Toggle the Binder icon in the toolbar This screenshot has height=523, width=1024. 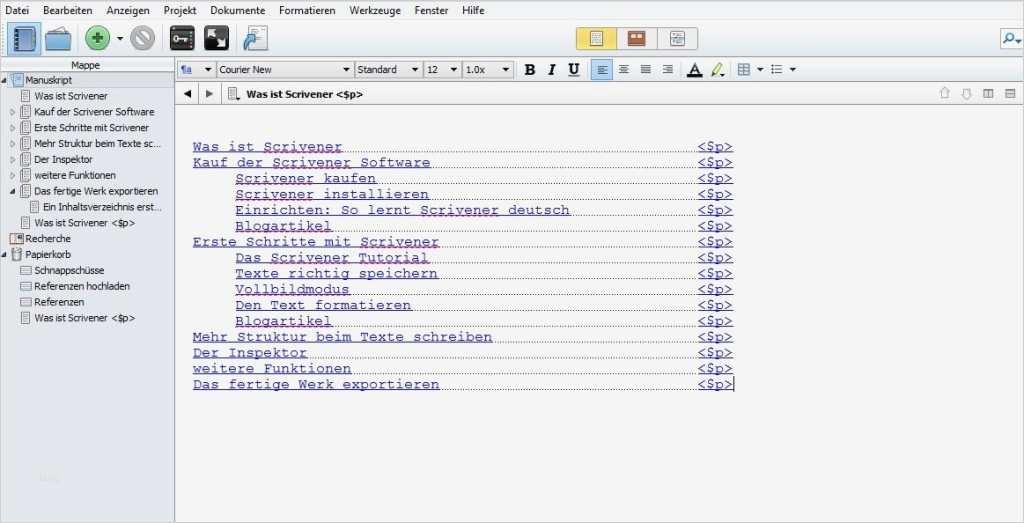(x=24, y=39)
